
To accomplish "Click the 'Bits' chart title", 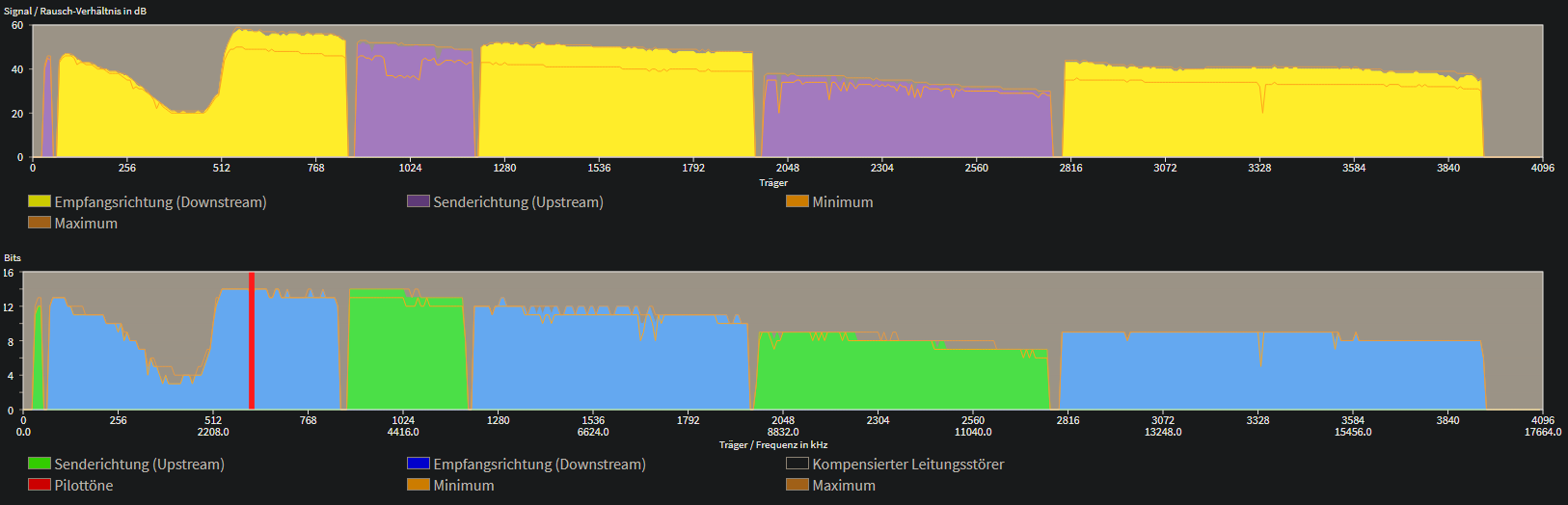I will (13, 257).
